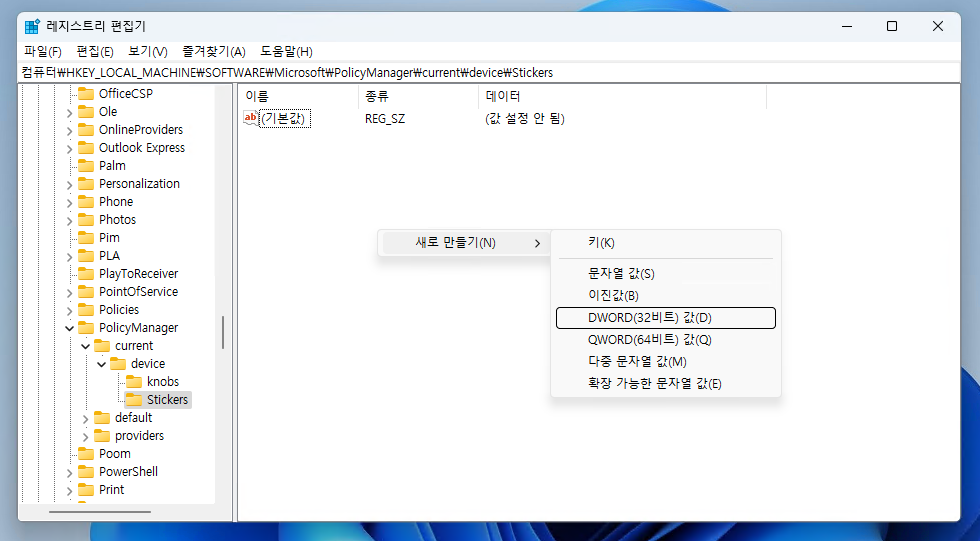980x541 pixels.
Task: Click the Ole folder icon
Action: click(x=86, y=112)
